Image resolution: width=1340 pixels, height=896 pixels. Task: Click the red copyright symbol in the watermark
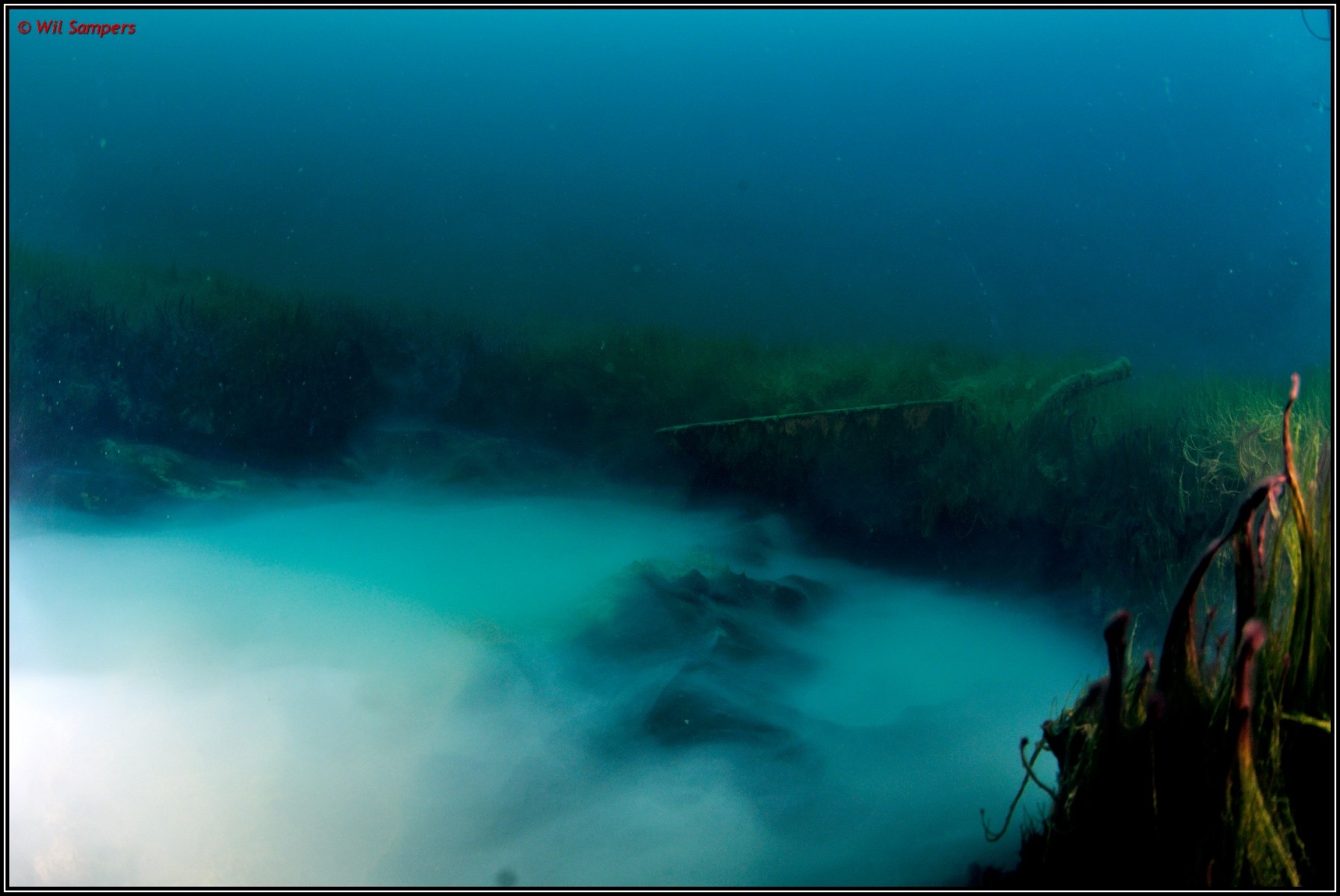pyautogui.click(x=24, y=28)
